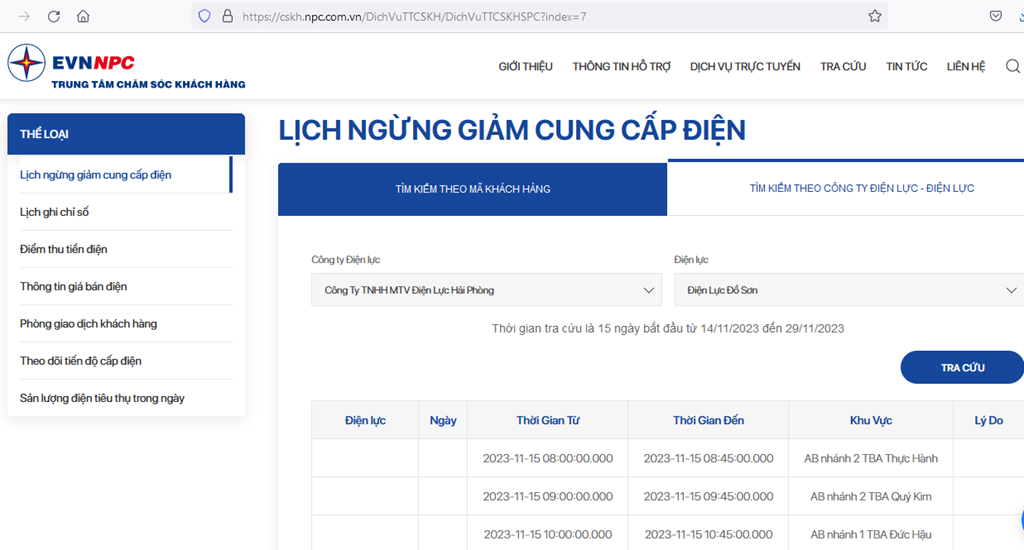
Task: Open the DỊCH VỤ TRỰC TUYẾN menu
Action: click(x=744, y=66)
